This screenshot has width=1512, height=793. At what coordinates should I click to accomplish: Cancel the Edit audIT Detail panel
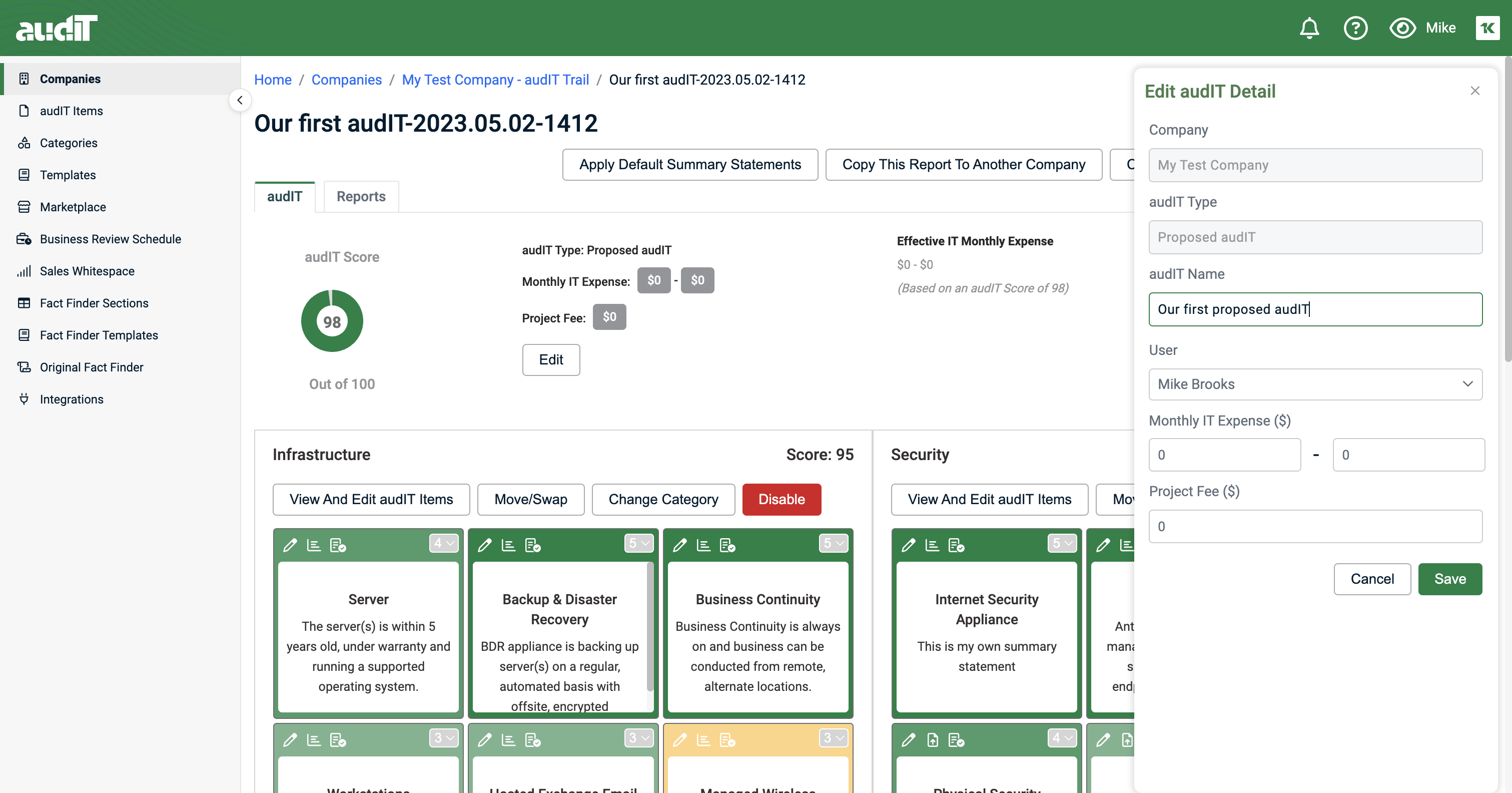point(1372,579)
